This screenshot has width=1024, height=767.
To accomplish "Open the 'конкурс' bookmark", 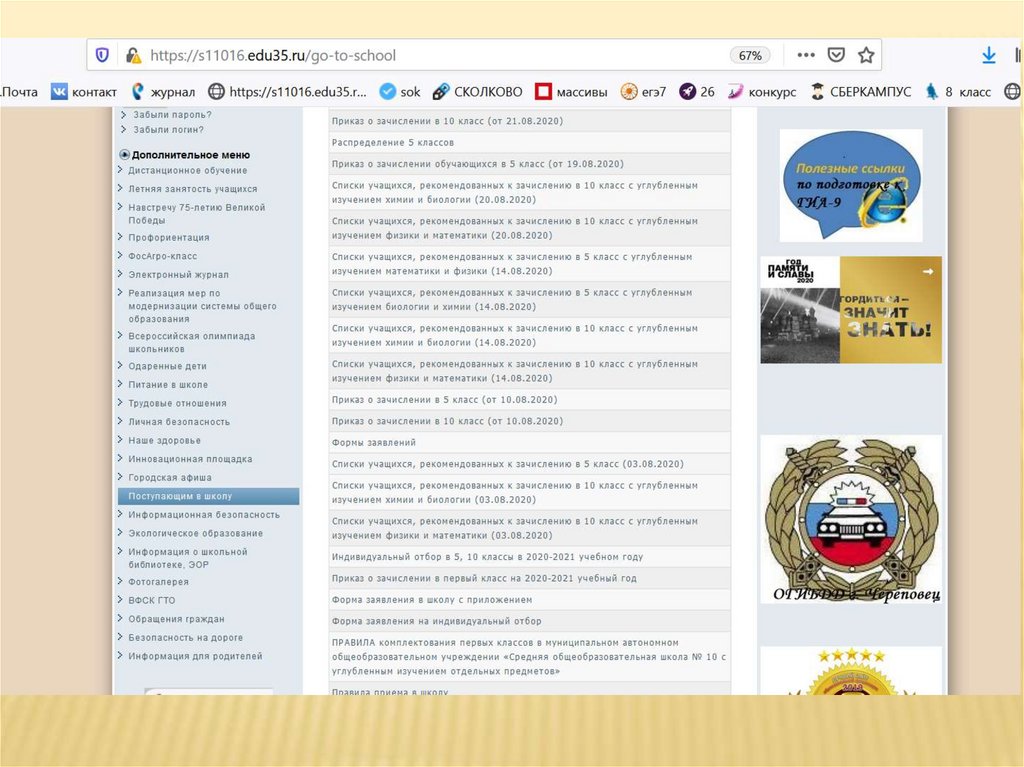I will pyautogui.click(x=762, y=92).
